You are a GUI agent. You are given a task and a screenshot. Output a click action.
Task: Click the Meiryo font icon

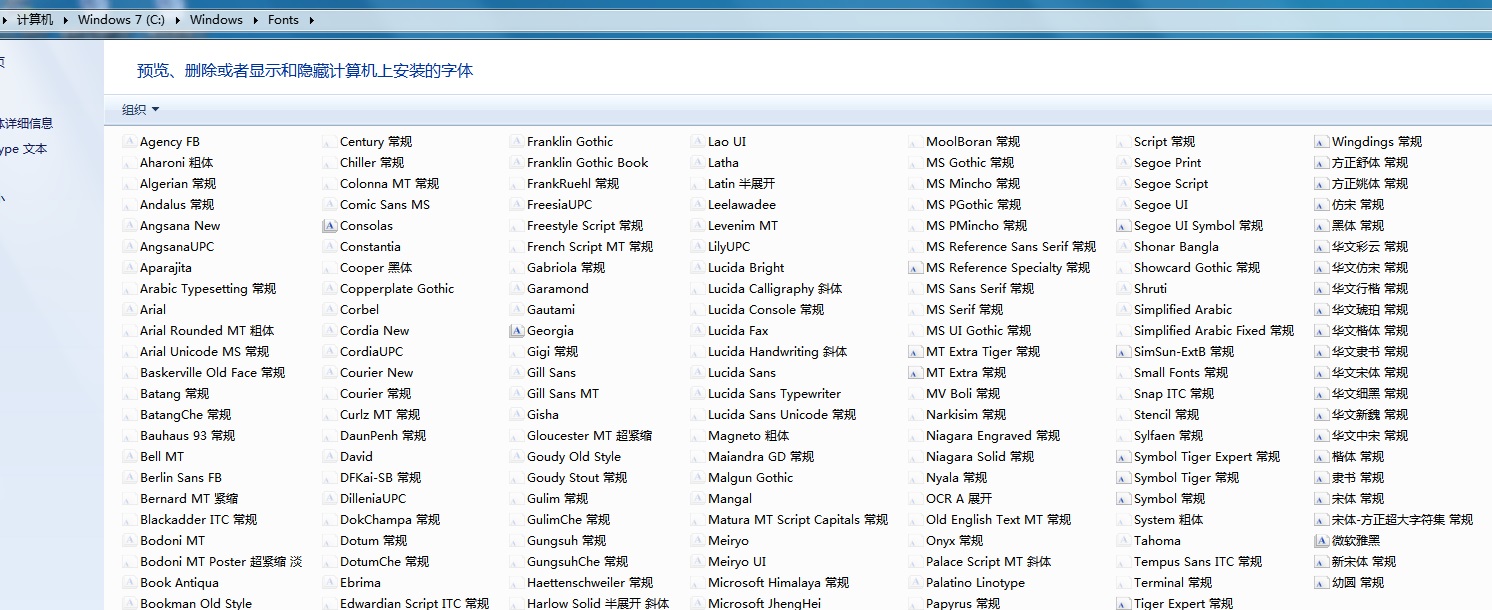pos(697,541)
